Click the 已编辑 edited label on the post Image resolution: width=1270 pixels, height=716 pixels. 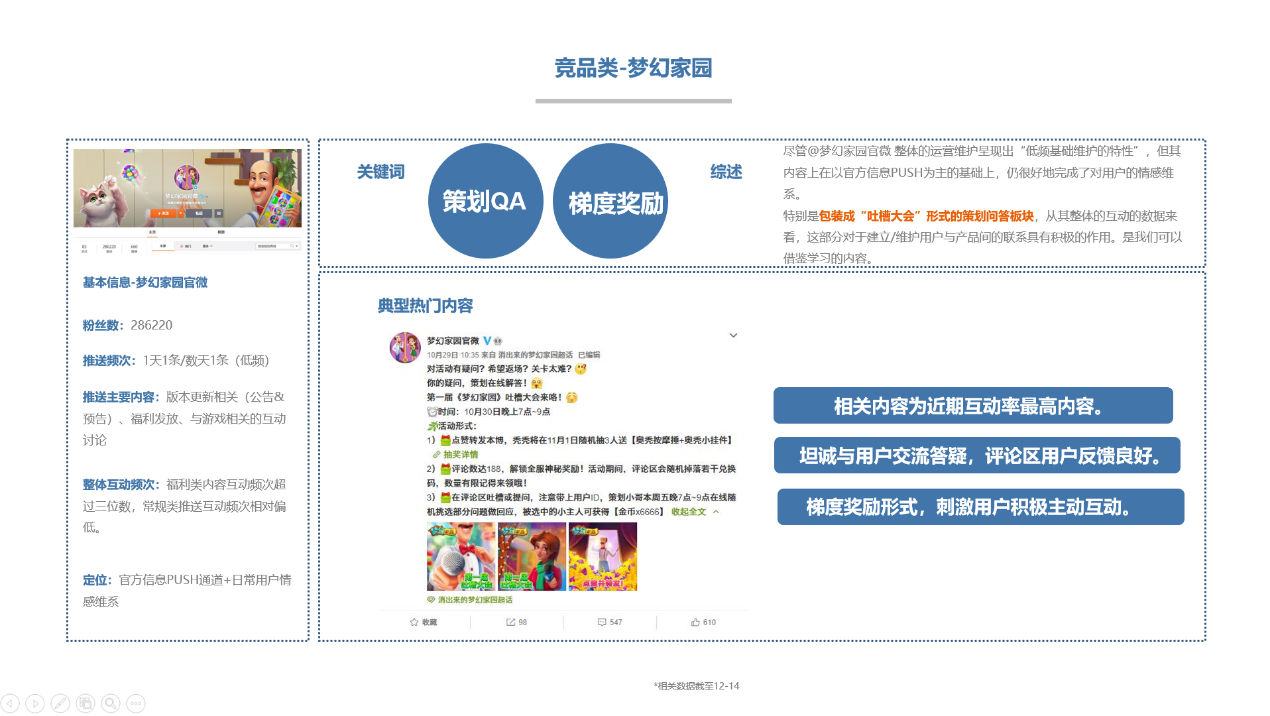[x=588, y=355]
